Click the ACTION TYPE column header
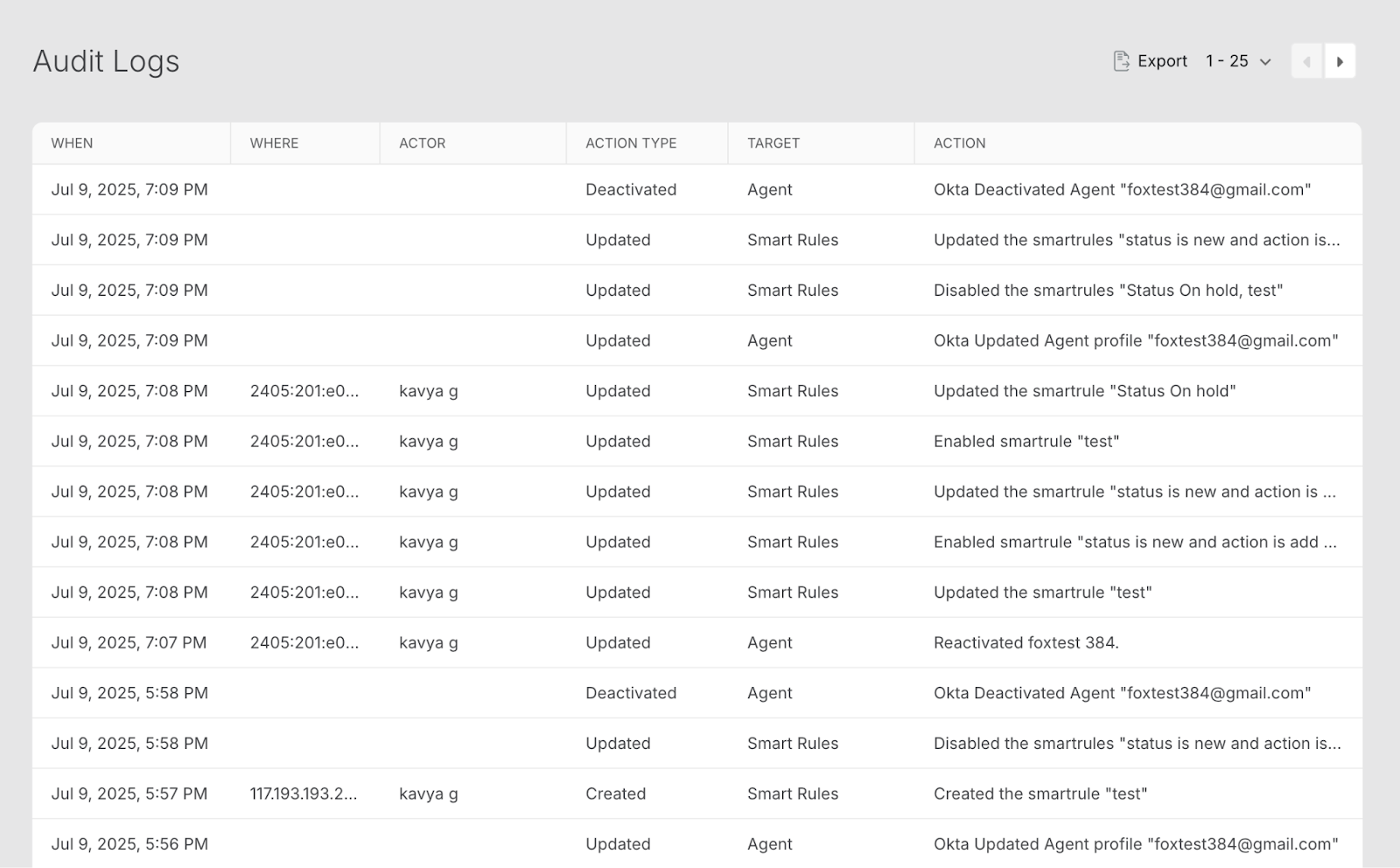Image resolution: width=1400 pixels, height=868 pixels. [631, 143]
